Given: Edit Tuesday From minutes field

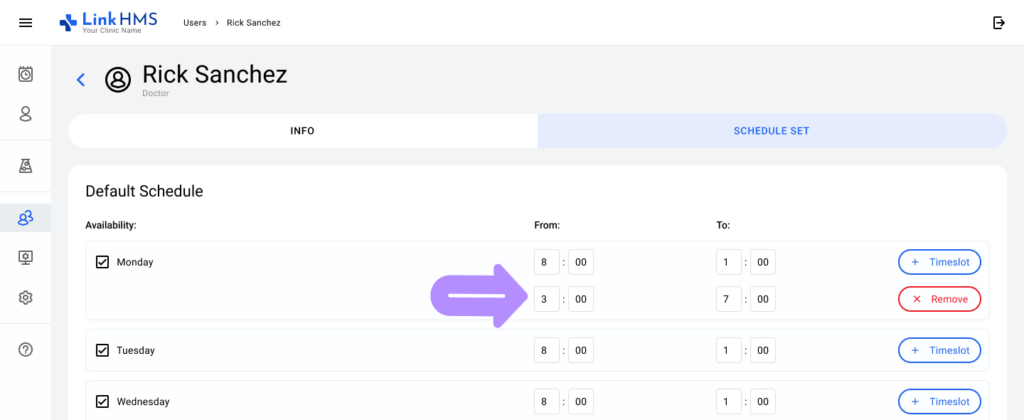Looking at the screenshot, I should tap(581, 350).
